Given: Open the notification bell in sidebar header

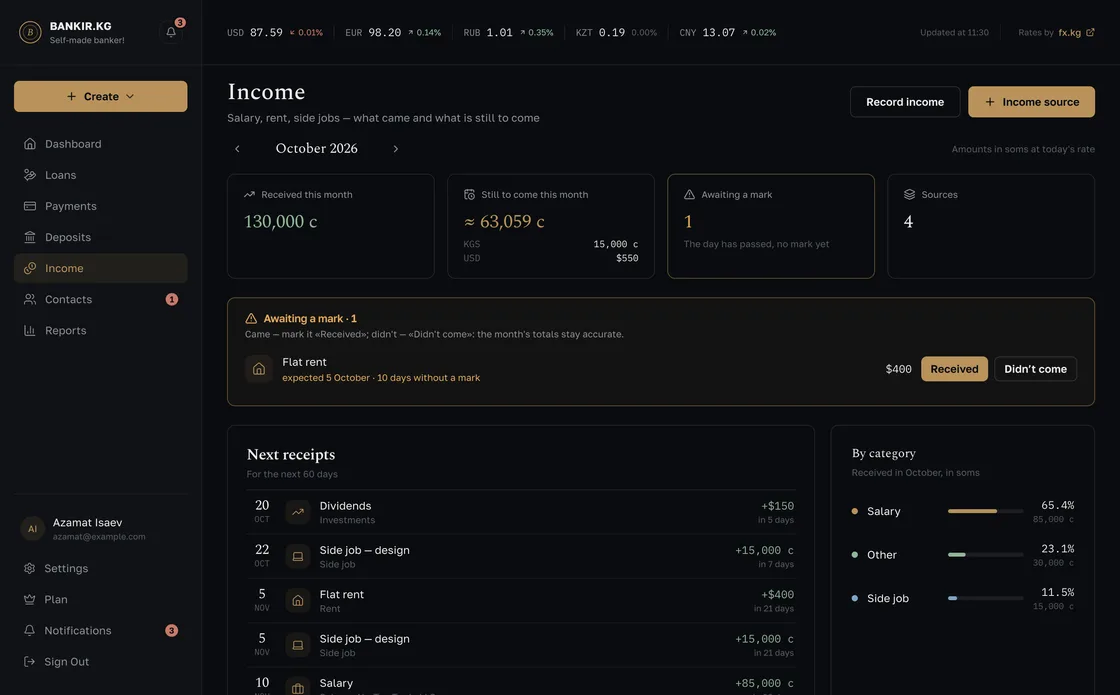Looking at the screenshot, I should click(x=171, y=32).
